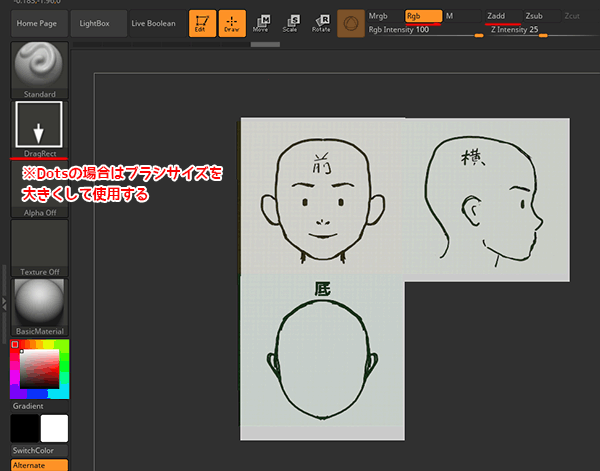600x471 pixels.
Task: Go to the Home Page tab
Action: (38, 22)
